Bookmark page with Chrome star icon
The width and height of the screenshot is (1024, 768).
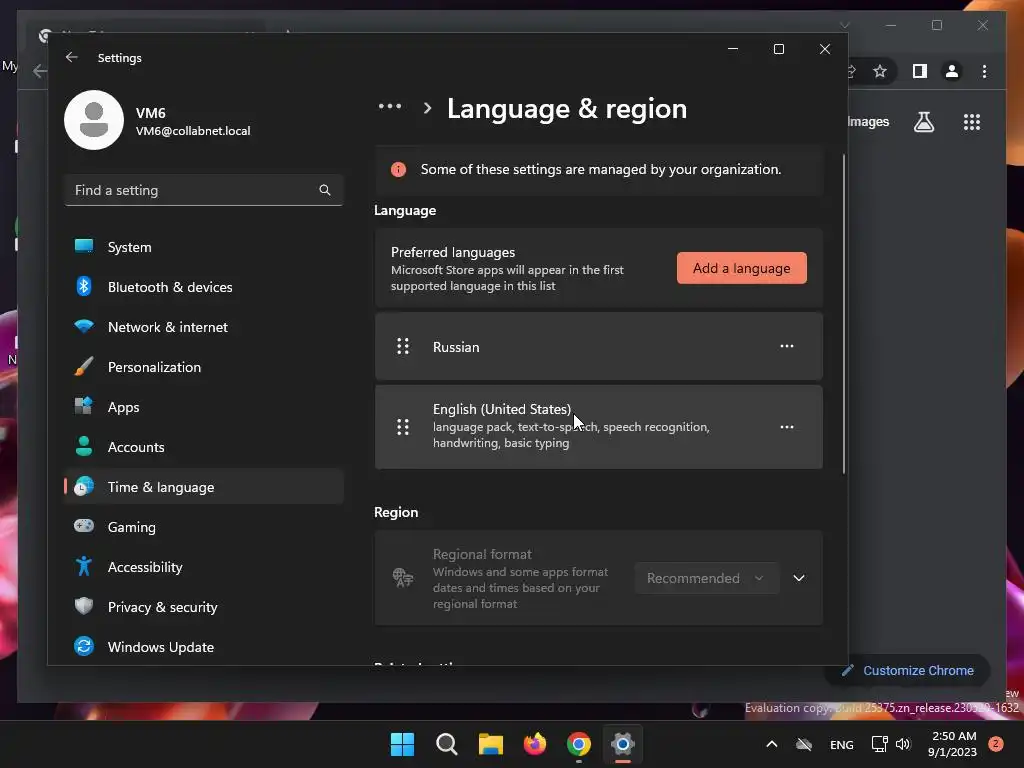pyautogui.click(x=880, y=71)
